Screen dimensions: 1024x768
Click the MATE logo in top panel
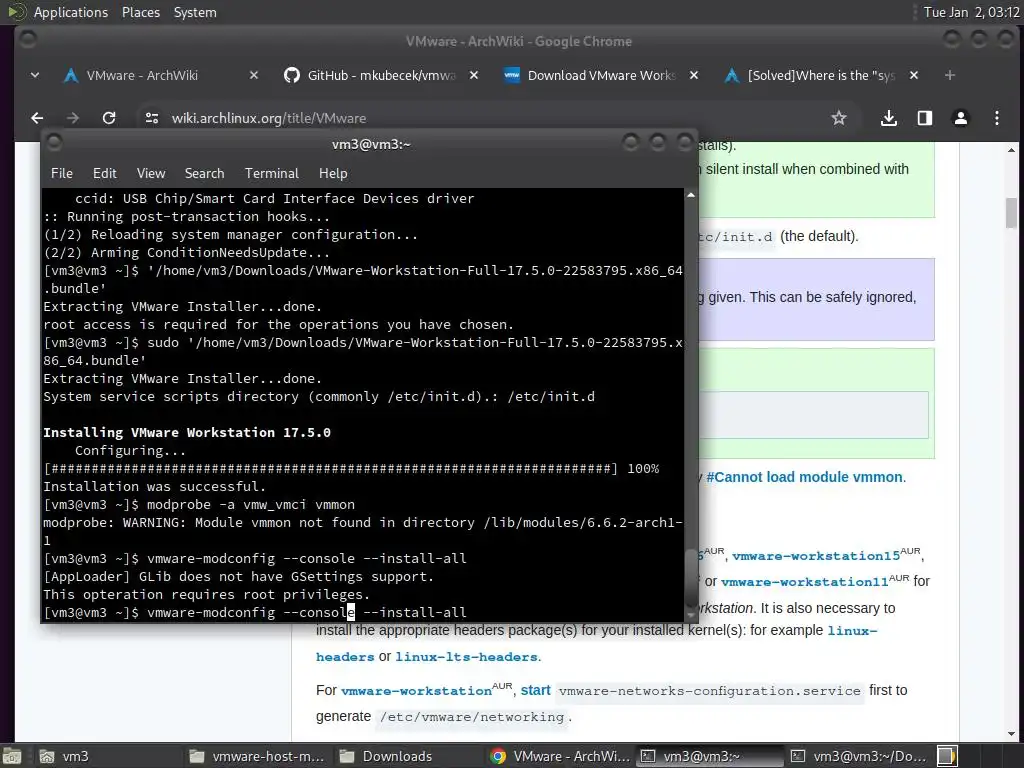16,12
